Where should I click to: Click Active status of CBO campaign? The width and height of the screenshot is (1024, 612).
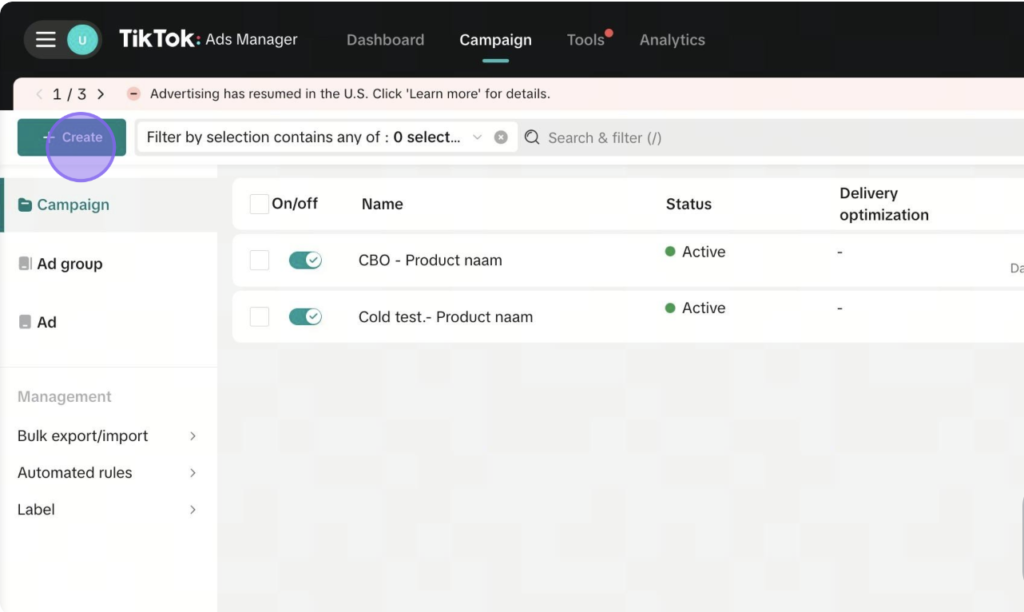(703, 251)
